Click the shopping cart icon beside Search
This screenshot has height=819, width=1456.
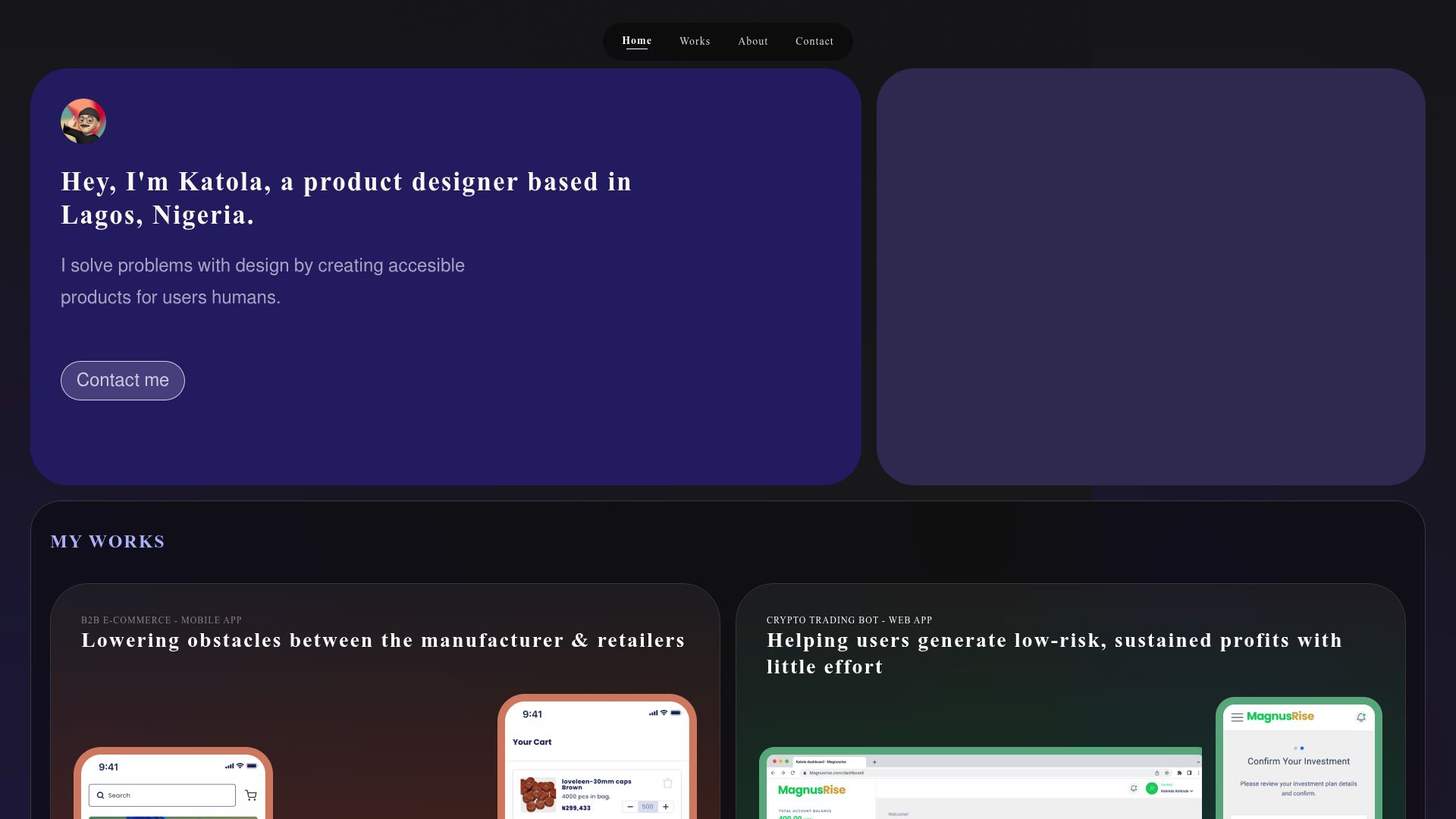[x=251, y=795]
